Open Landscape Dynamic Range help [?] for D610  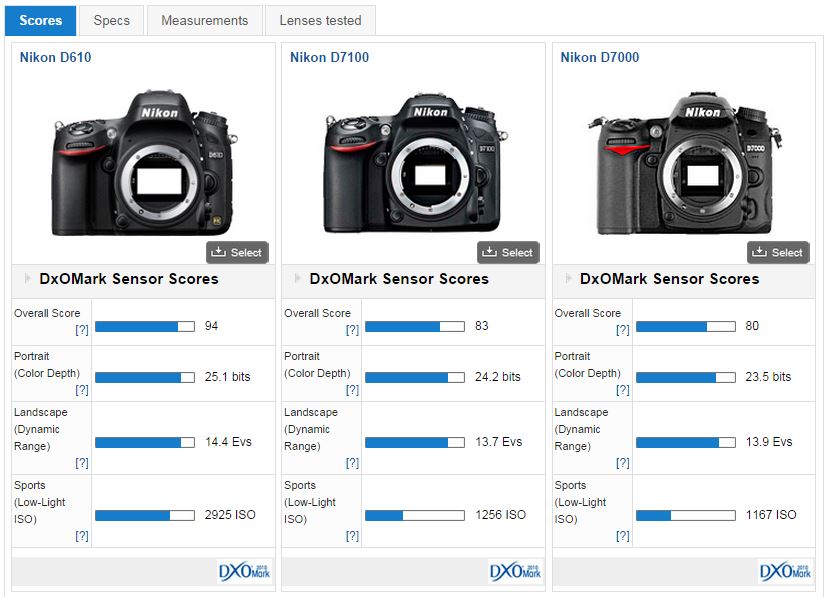click(82, 463)
